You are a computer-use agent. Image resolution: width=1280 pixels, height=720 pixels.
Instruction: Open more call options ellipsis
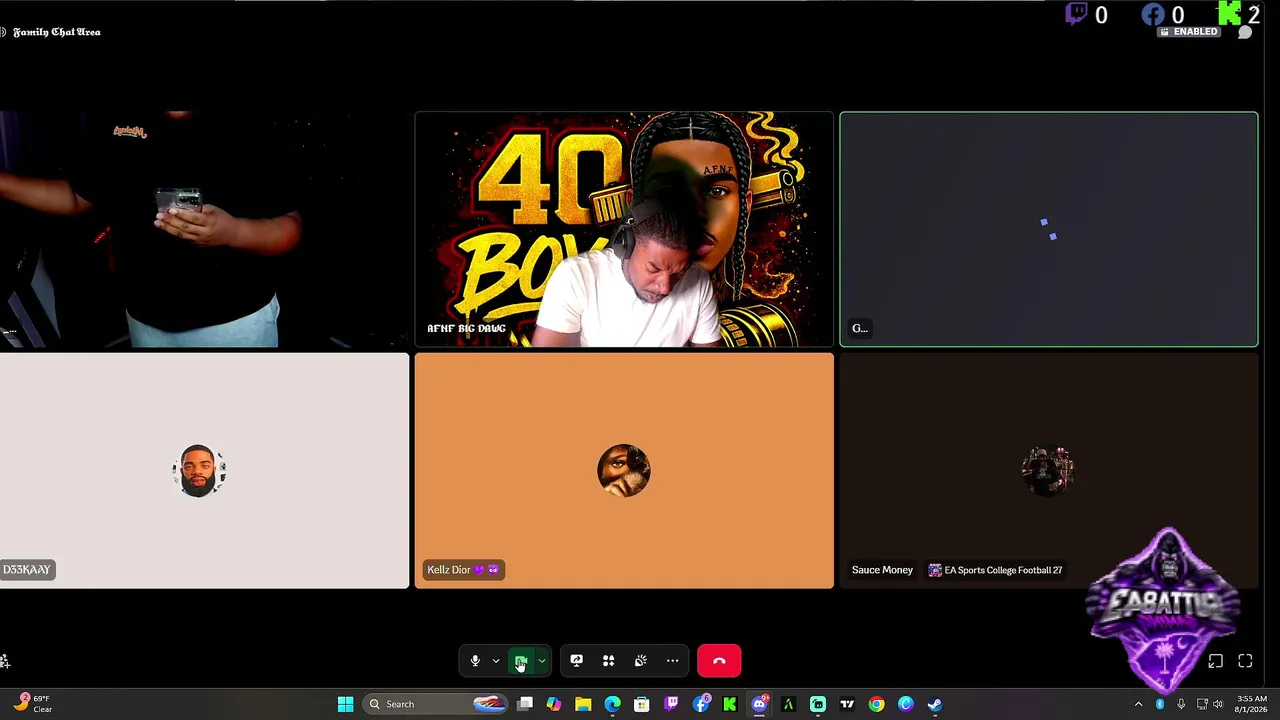tap(672, 661)
